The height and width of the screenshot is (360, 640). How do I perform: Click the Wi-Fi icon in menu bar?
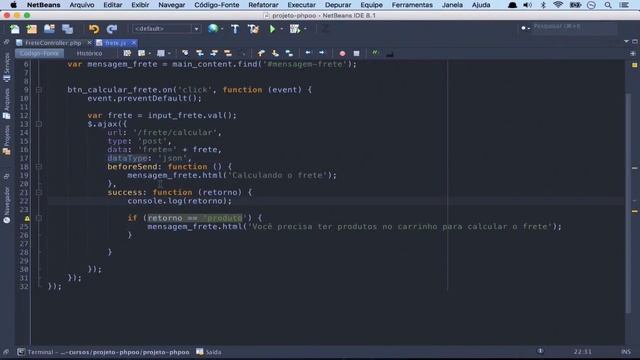558,5
